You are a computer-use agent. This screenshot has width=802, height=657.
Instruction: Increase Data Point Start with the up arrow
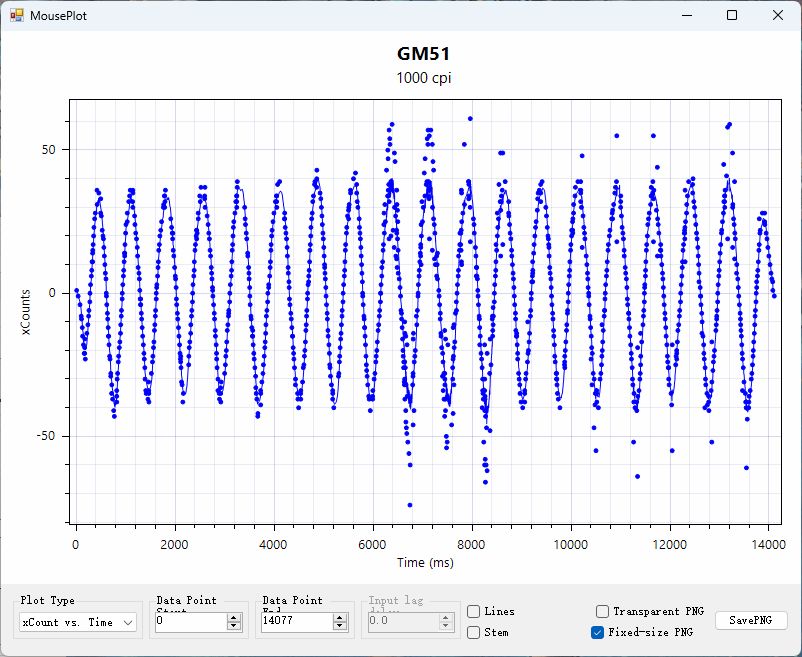pos(234,618)
